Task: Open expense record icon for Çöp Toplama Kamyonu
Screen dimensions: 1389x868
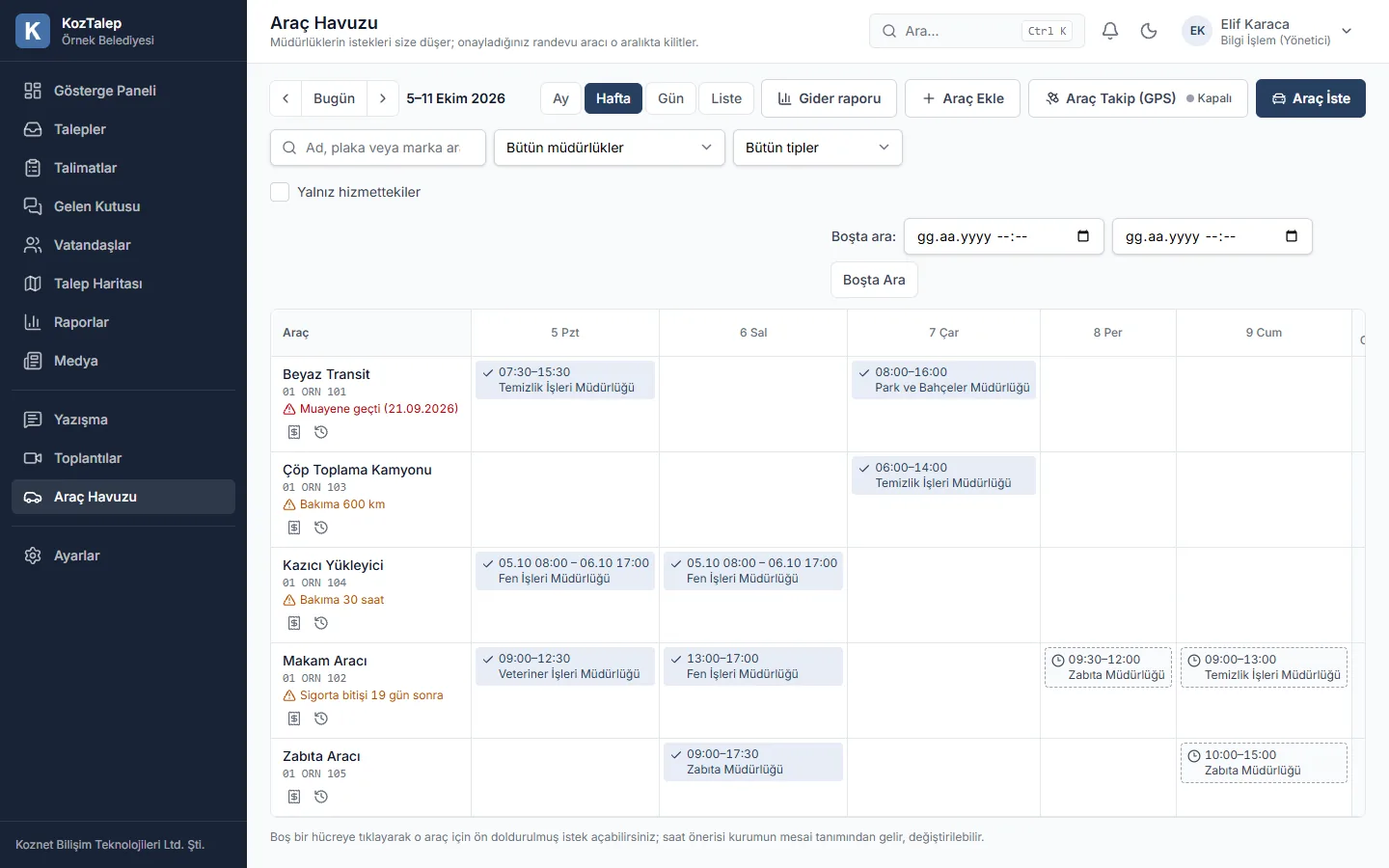Action: coord(294,528)
